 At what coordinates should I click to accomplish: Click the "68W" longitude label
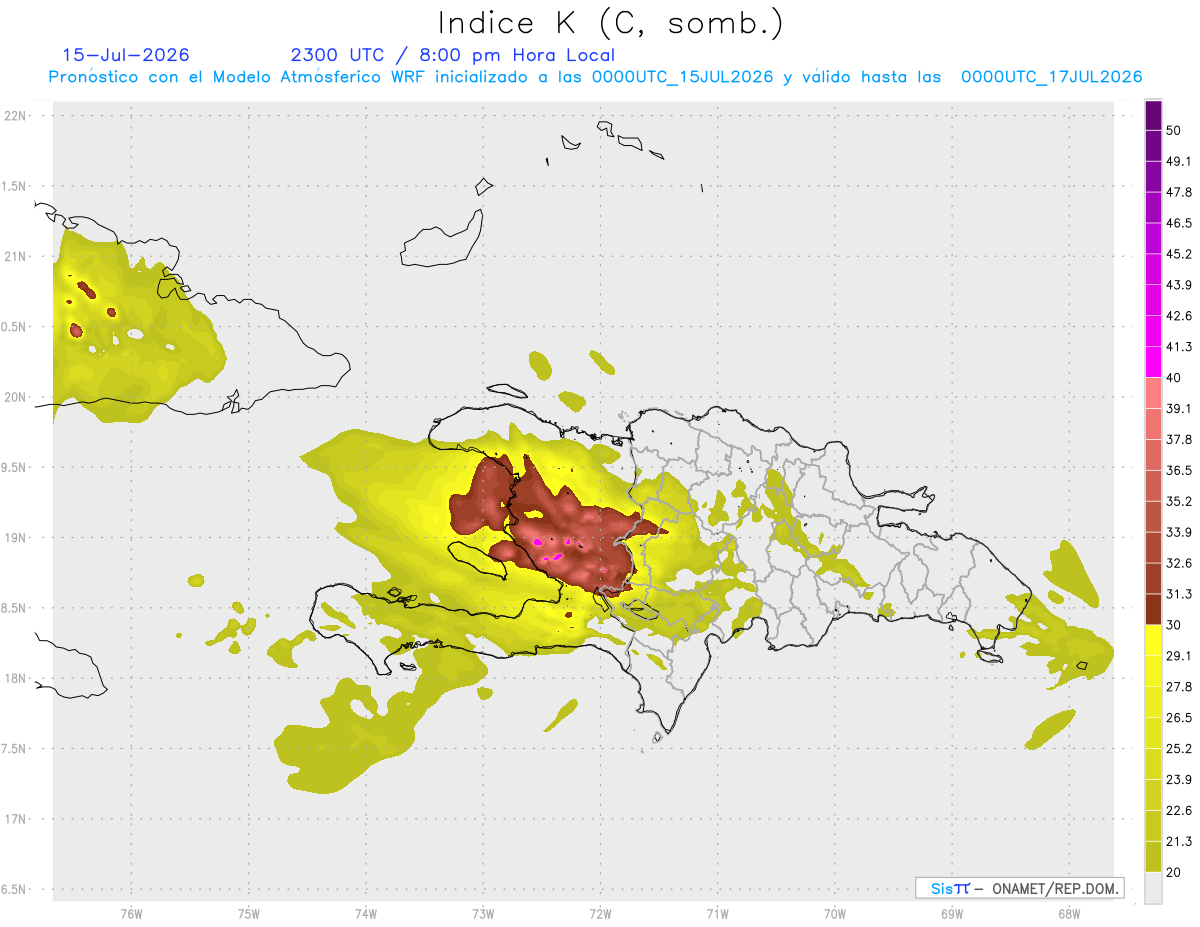(1069, 914)
